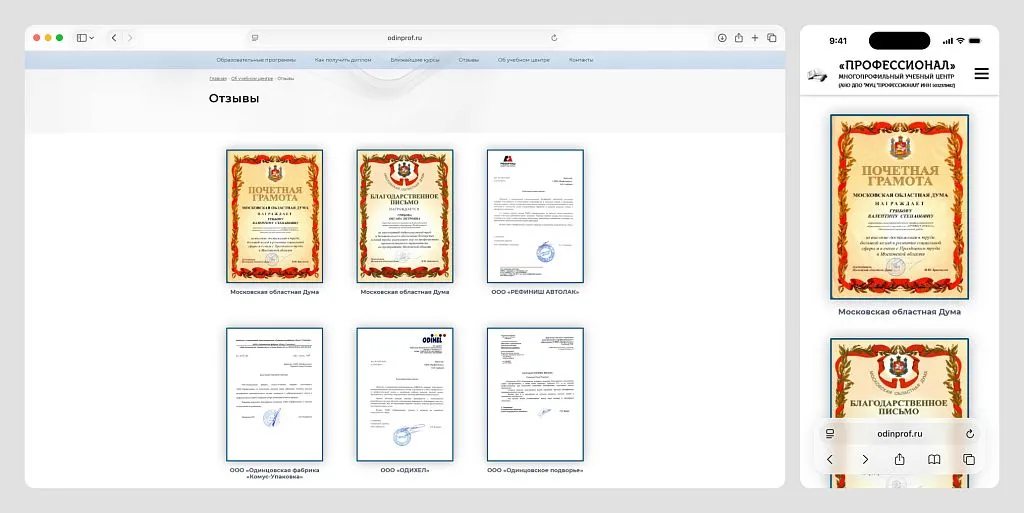Open the Ближайшие курсы menu item
The height and width of the screenshot is (513, 1024).
click(x=415, y=60)
